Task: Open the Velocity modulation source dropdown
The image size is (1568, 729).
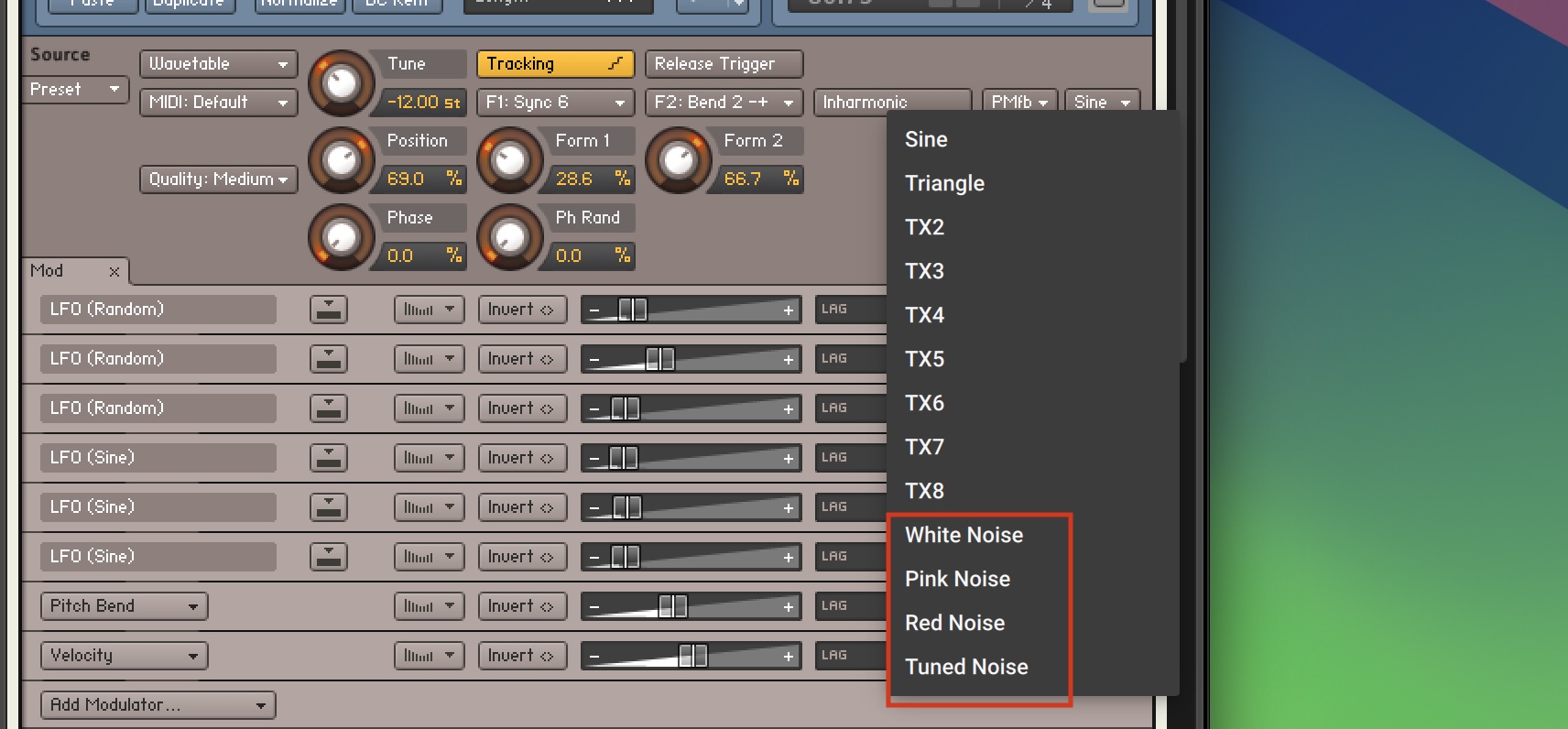Action: tap(124, 656)
